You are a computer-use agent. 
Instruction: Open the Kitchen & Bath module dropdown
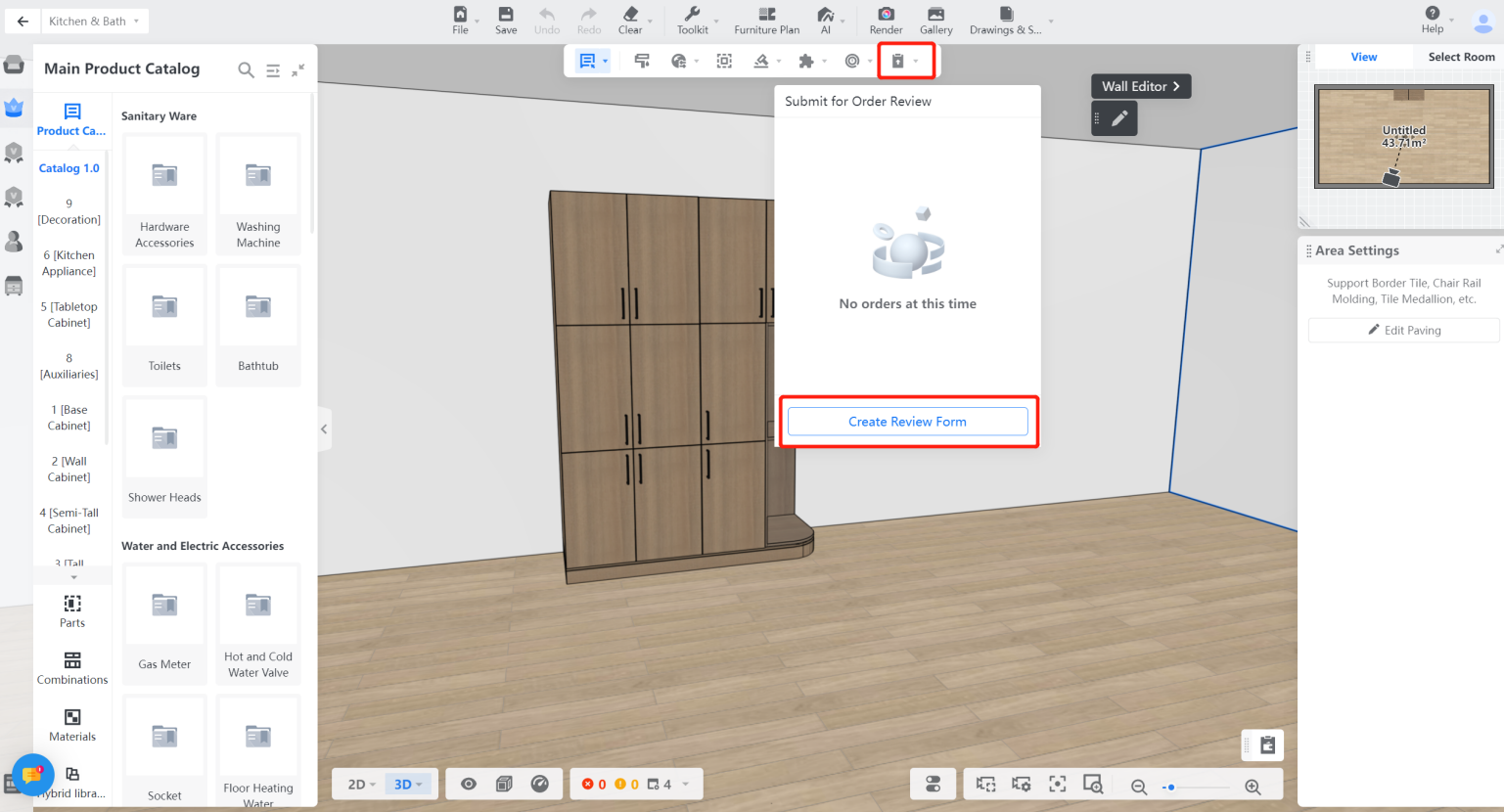point(94,21)
